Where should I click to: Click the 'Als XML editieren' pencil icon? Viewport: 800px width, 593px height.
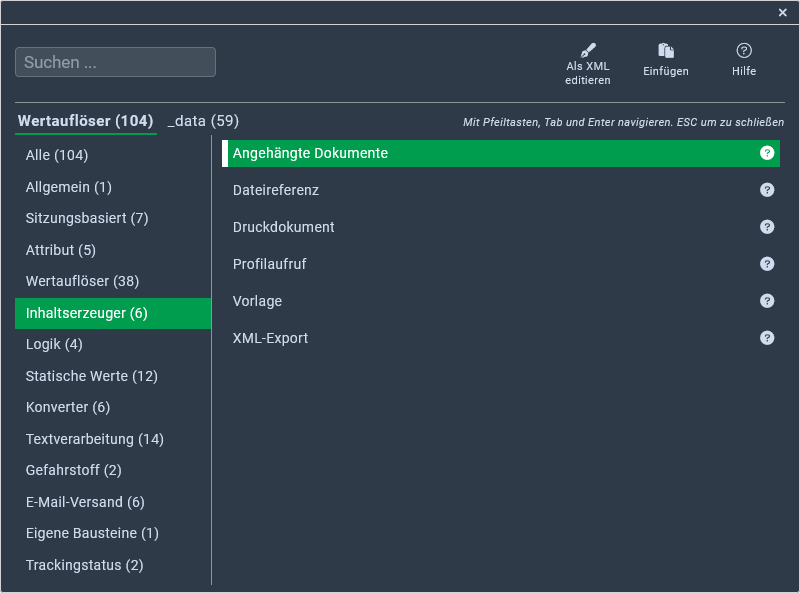pos(587,50)
